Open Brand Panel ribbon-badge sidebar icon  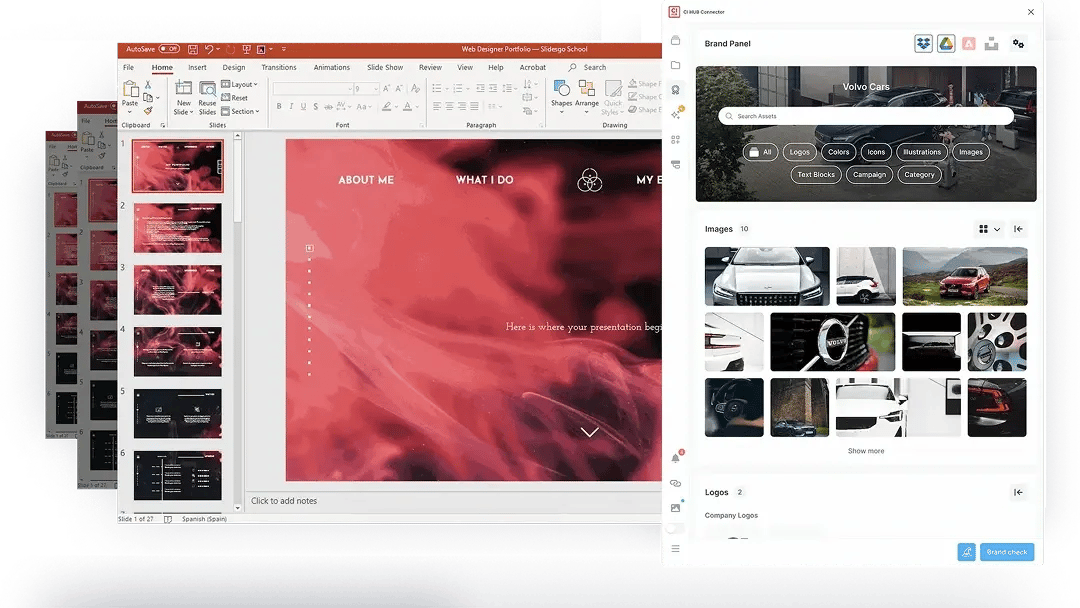tap(676, 90)
